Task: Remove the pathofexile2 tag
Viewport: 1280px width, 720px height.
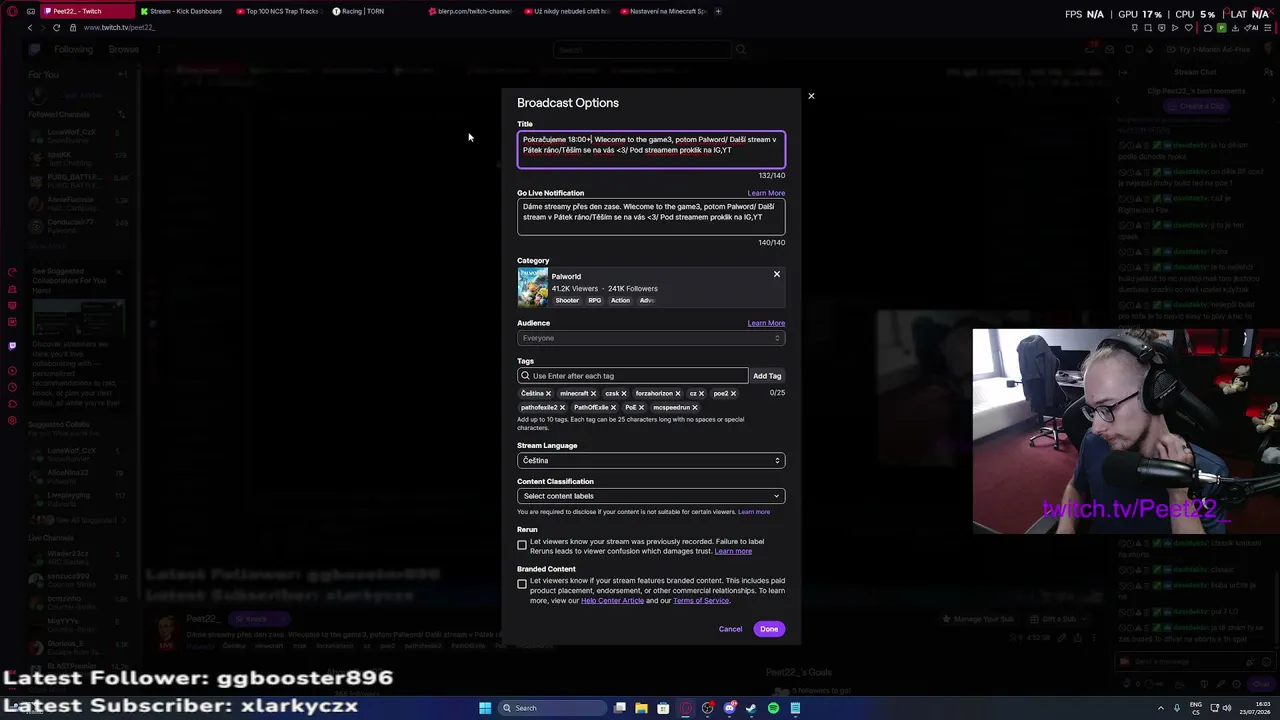Action: click(x=562, y=407)
